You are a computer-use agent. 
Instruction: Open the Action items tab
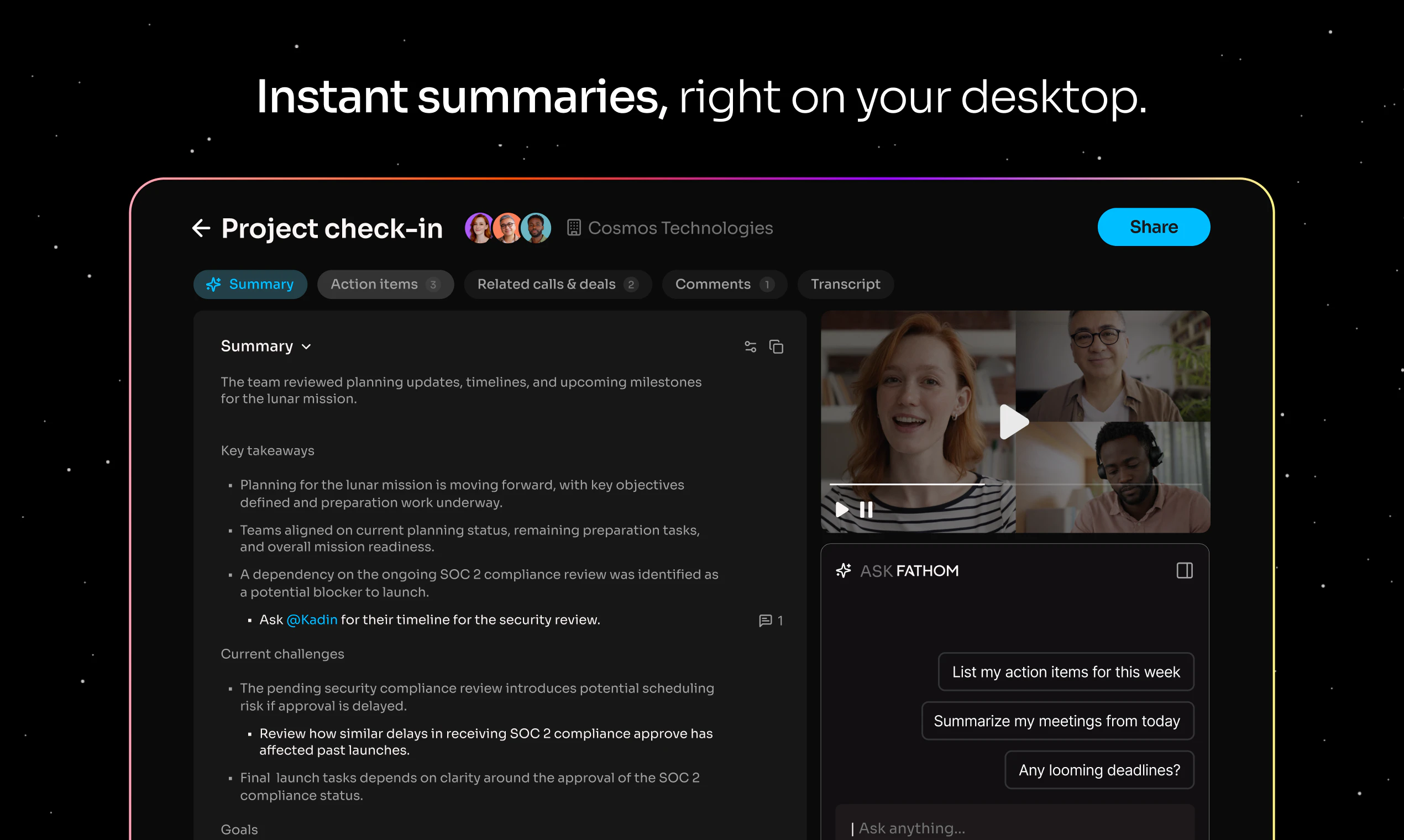[x=374, y=284]
